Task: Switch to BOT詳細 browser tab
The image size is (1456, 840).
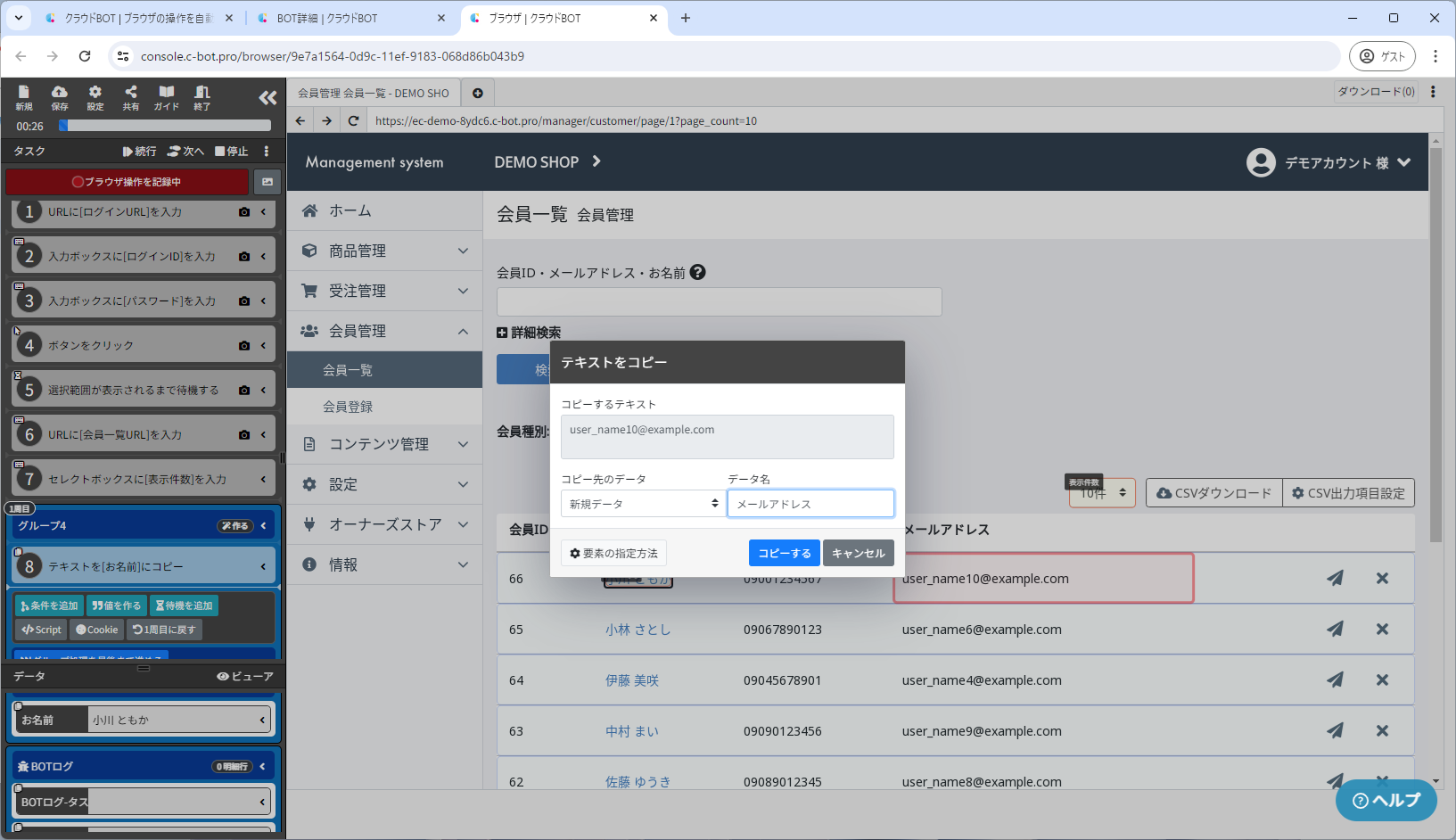Action: coord(352,18)
